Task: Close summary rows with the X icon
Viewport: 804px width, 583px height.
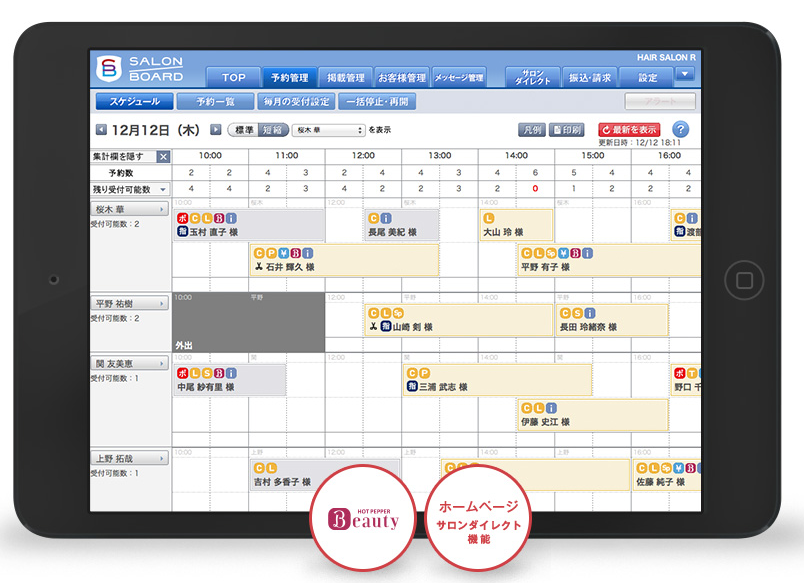Action: coord(163,156)
